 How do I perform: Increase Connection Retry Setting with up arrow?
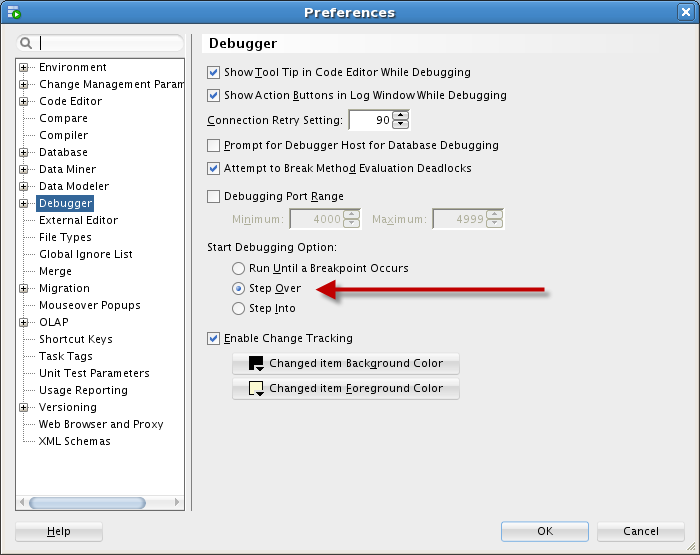[400, 116]
